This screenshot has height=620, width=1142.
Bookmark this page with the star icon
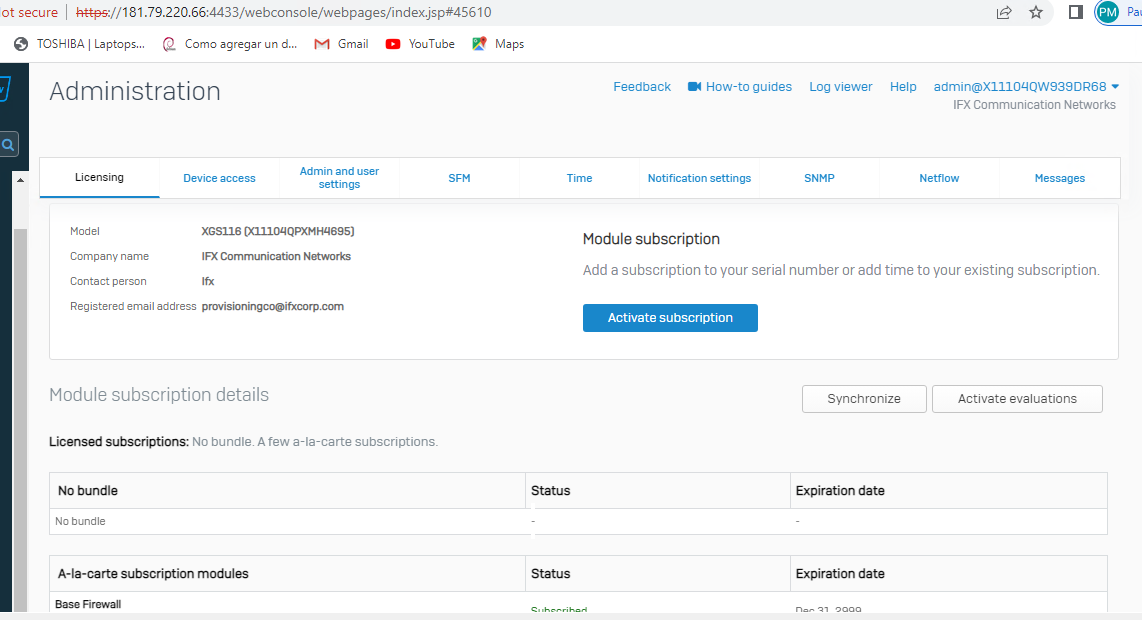[x=1036, y=13]
